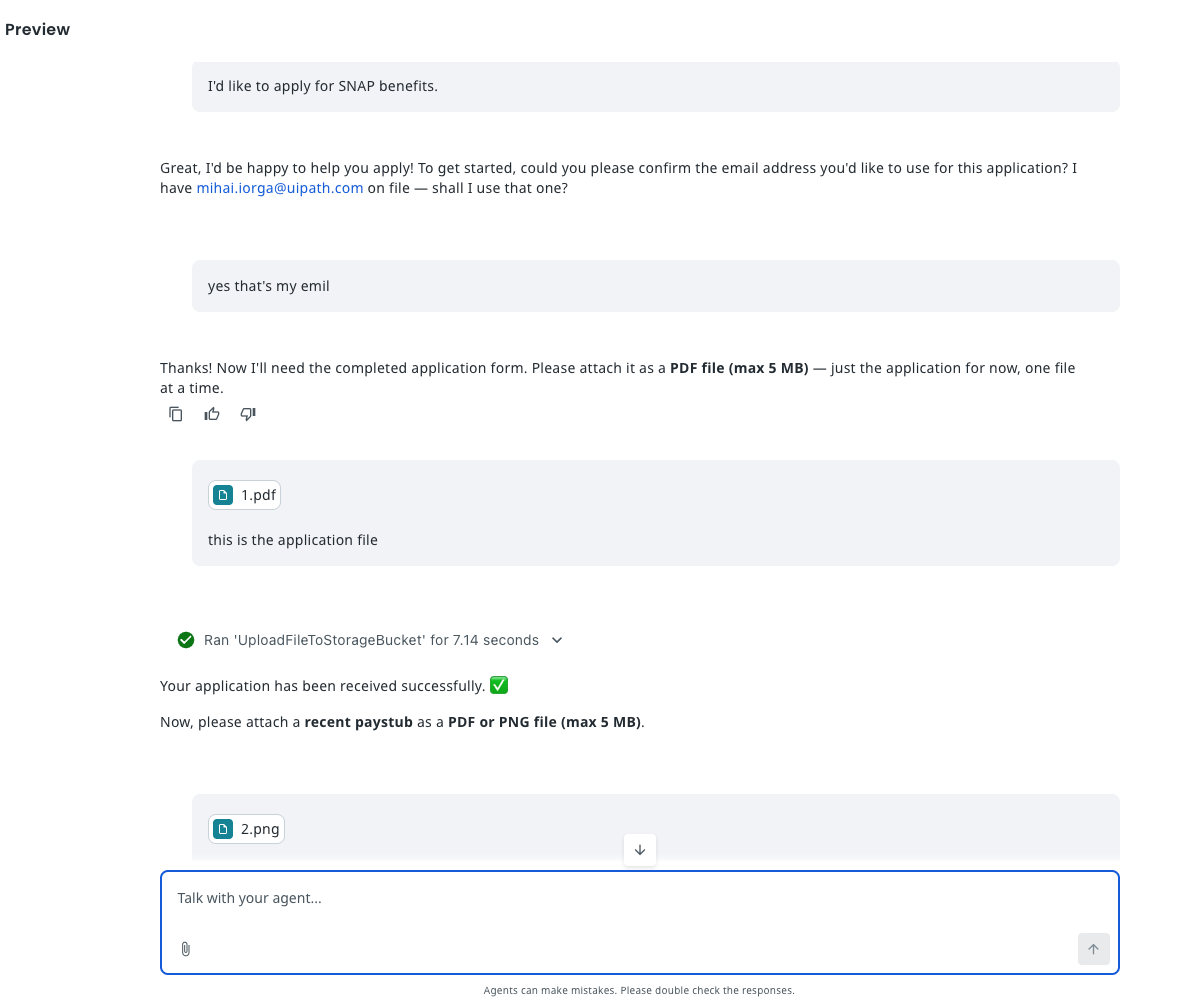The image size is (1188, 1003).
Task: Give thumbs up to the agent response
Action: pyautogui.click(x=212, y=414)
